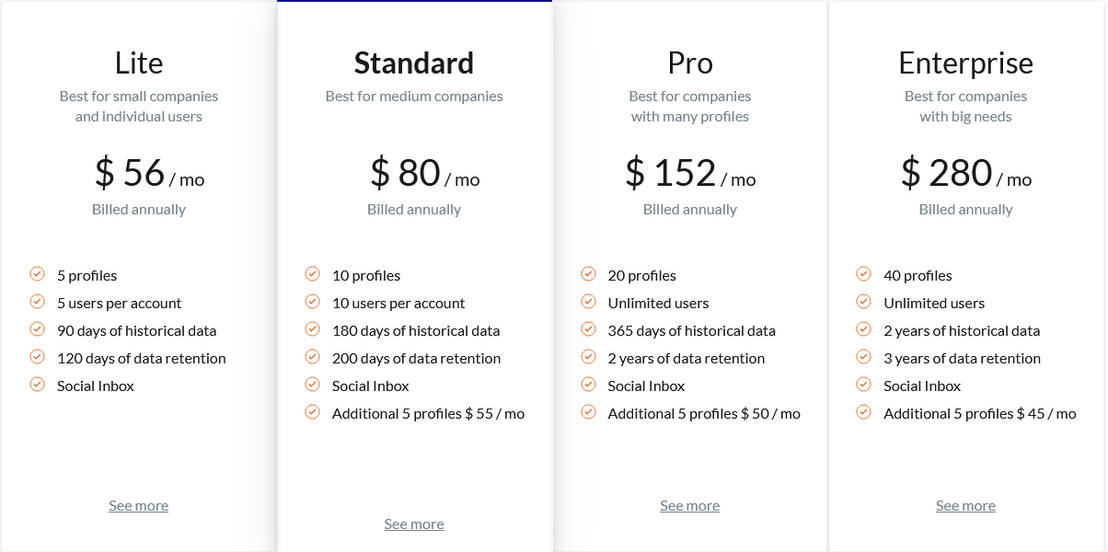
Task: Click checkmark next to 365 days of historical data
Action: [x=588, y=329]
